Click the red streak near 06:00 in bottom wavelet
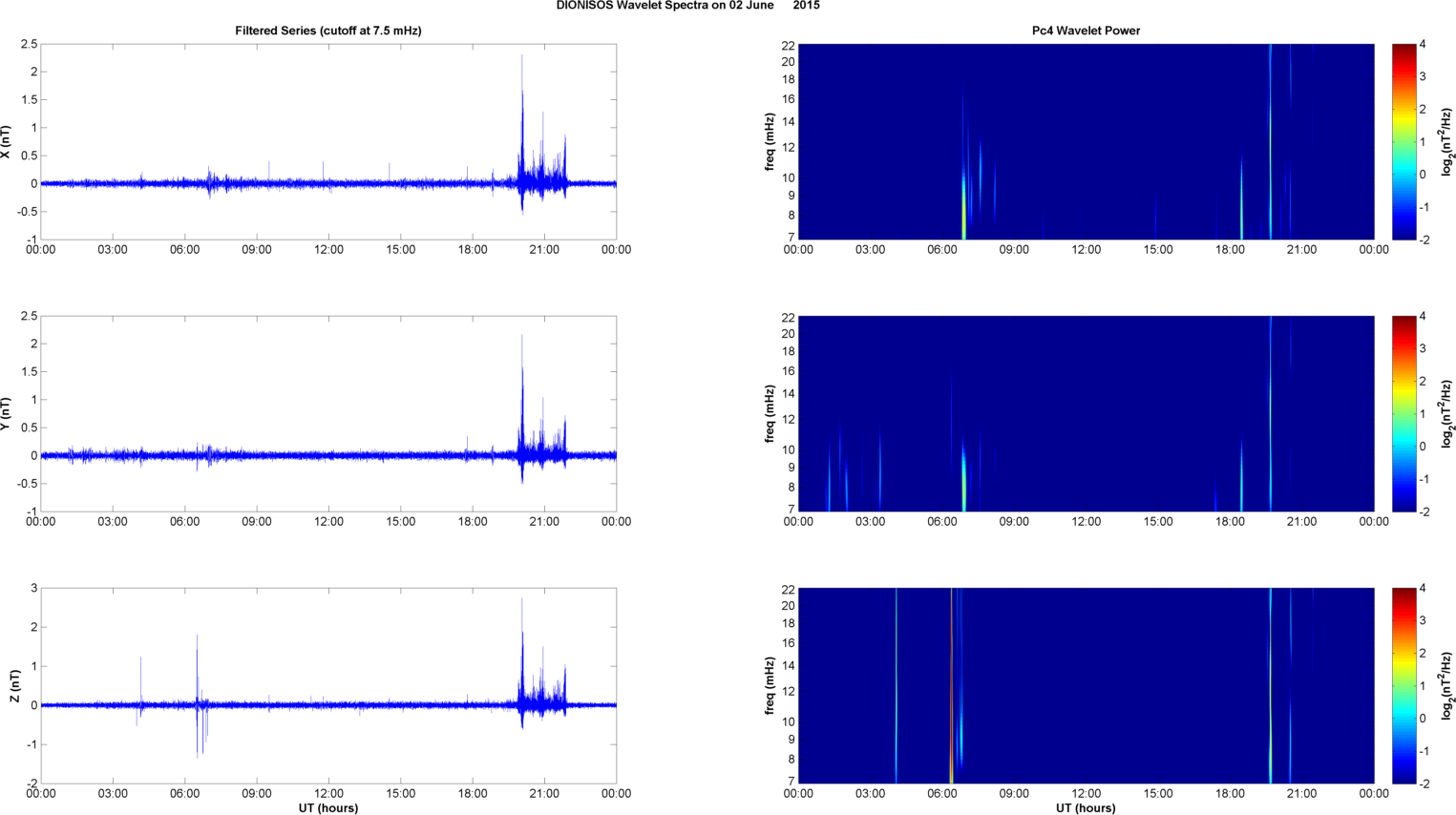Screen dimensions: 1456x815 click(952, 685)
